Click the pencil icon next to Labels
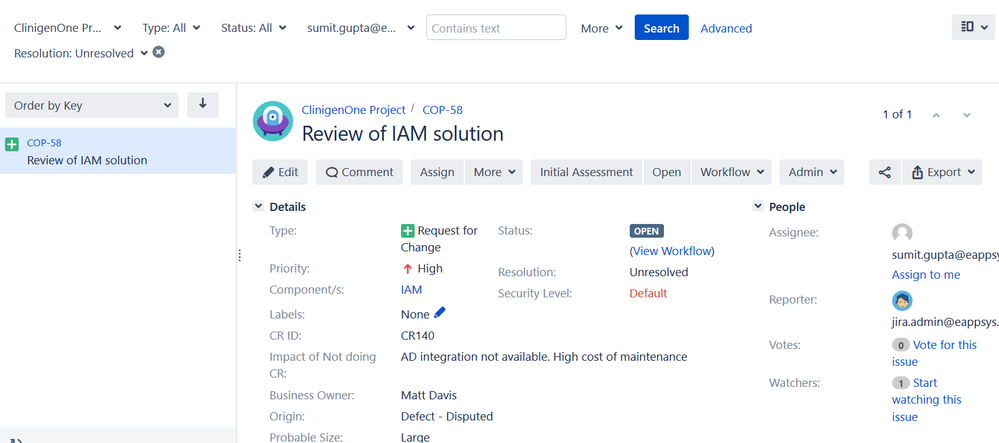The height and width of the screenshot is (443, 999). (x=440, y=312)
